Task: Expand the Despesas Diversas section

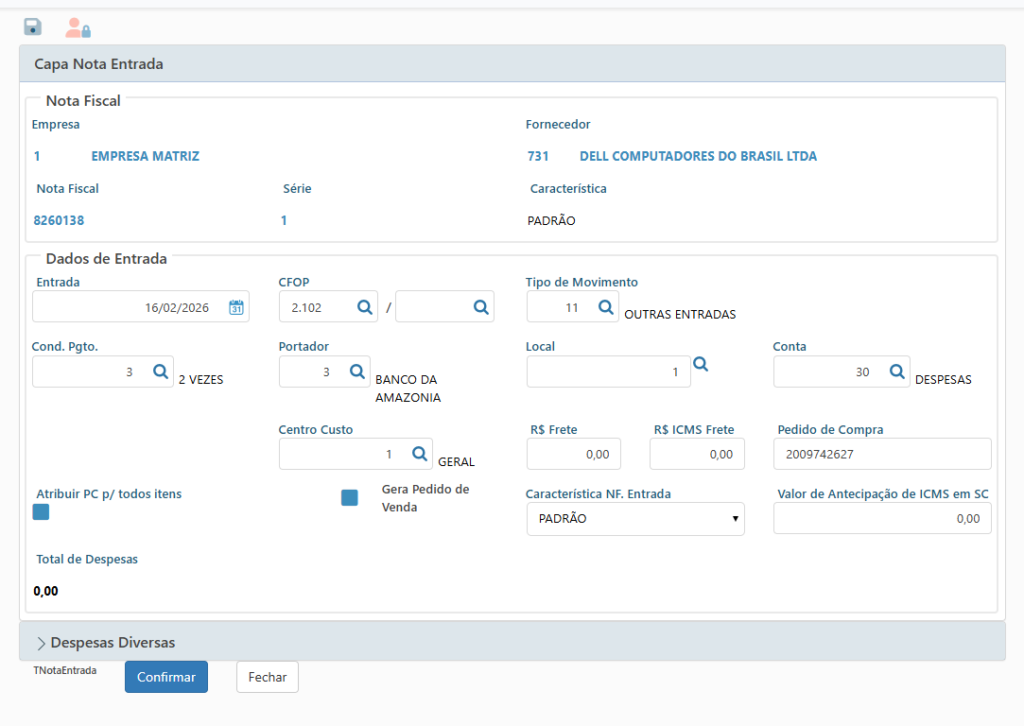Action: [112, 642]
